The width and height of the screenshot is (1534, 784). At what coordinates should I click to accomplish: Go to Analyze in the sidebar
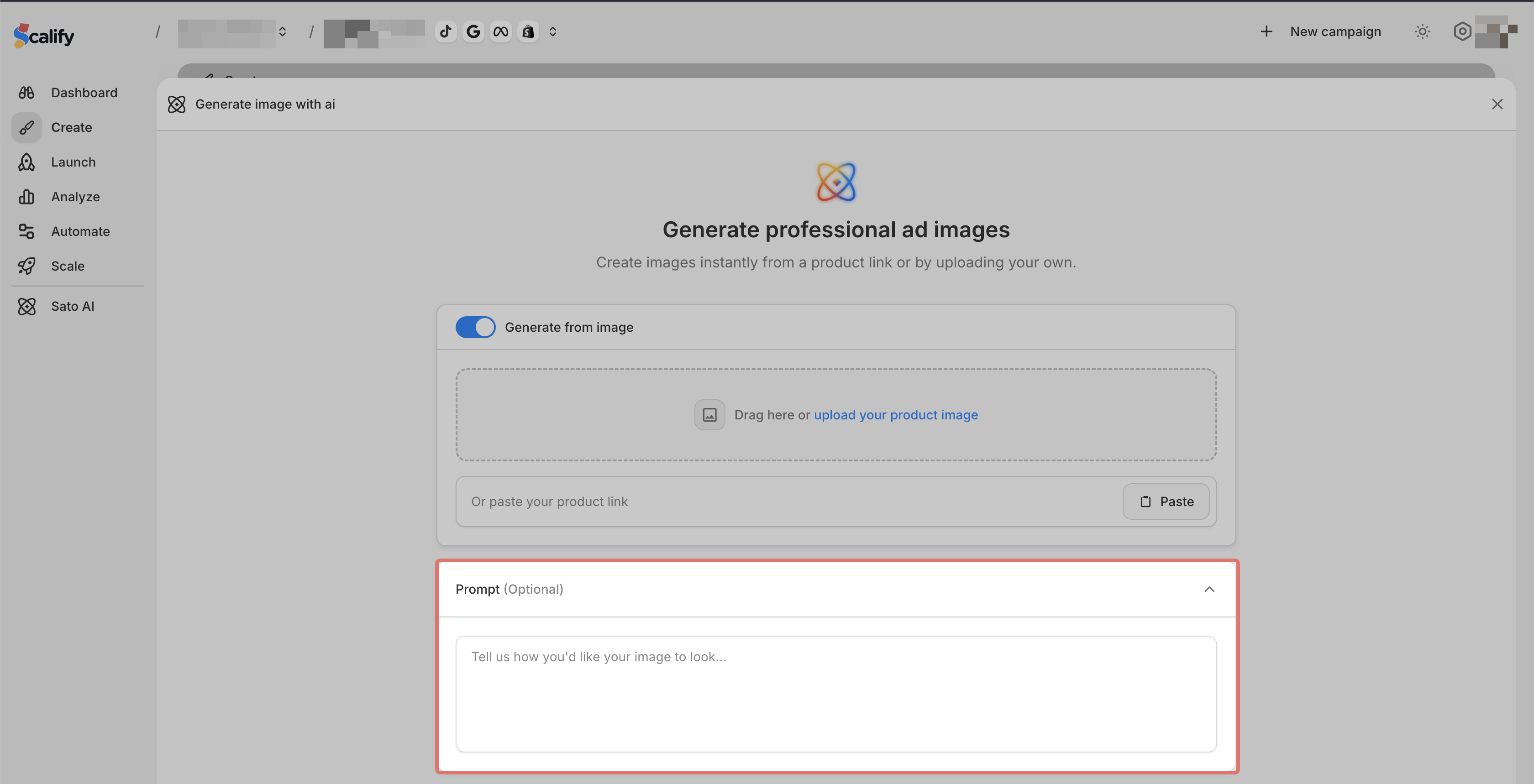pyautogui.click(x=75, y=196)
